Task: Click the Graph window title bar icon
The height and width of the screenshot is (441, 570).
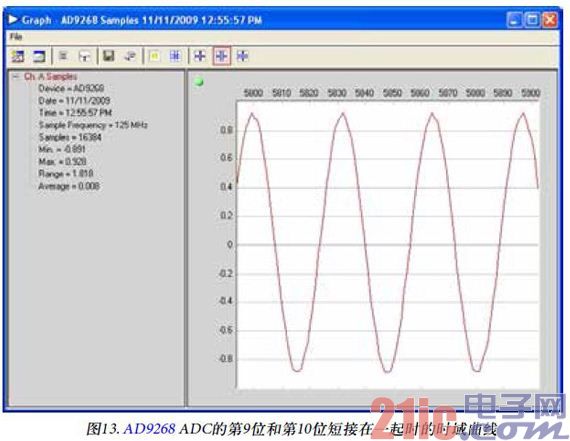Action: pyautogui.click(x=13, y=19)
